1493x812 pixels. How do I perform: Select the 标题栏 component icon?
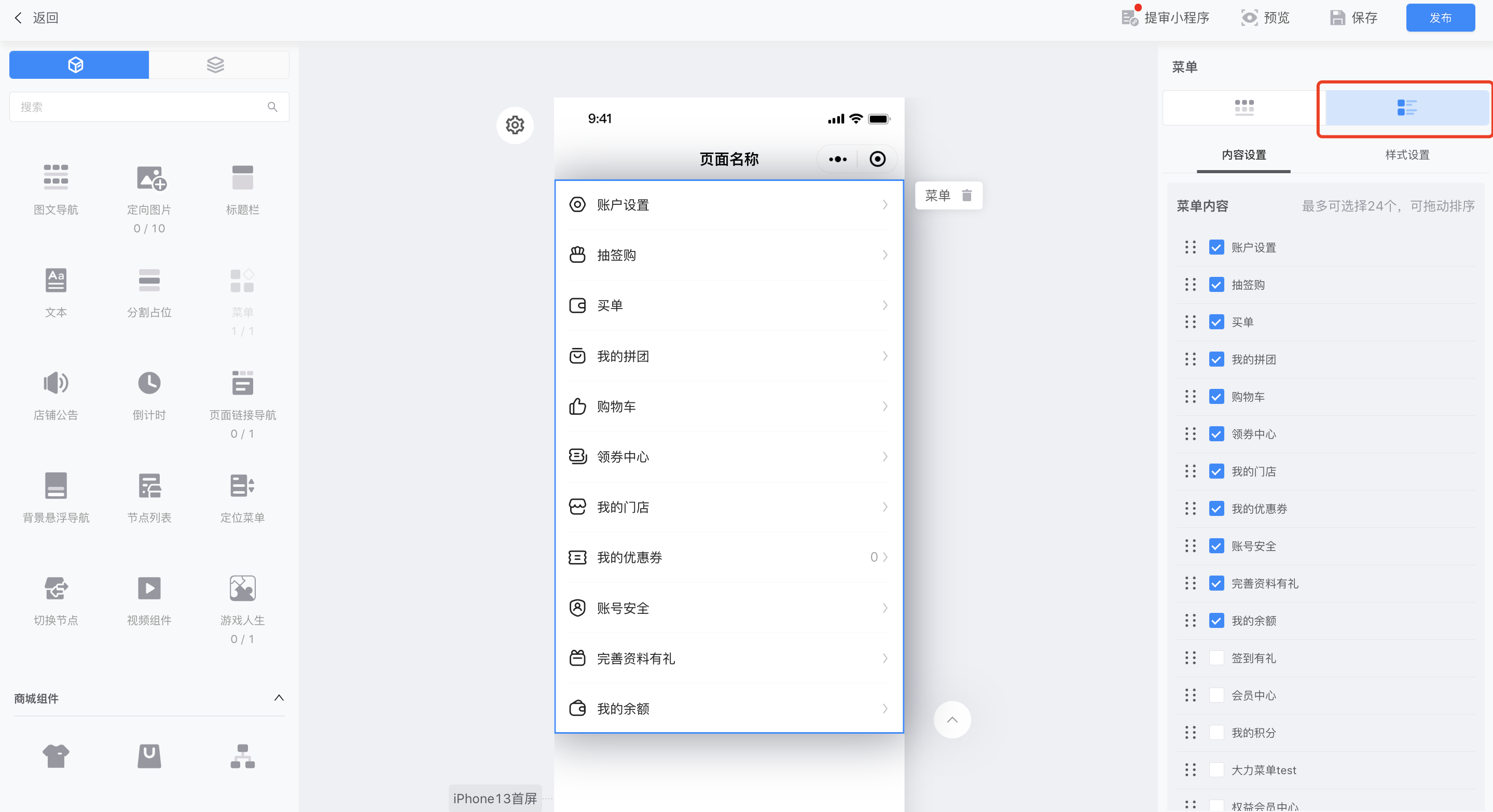(242, 177)
